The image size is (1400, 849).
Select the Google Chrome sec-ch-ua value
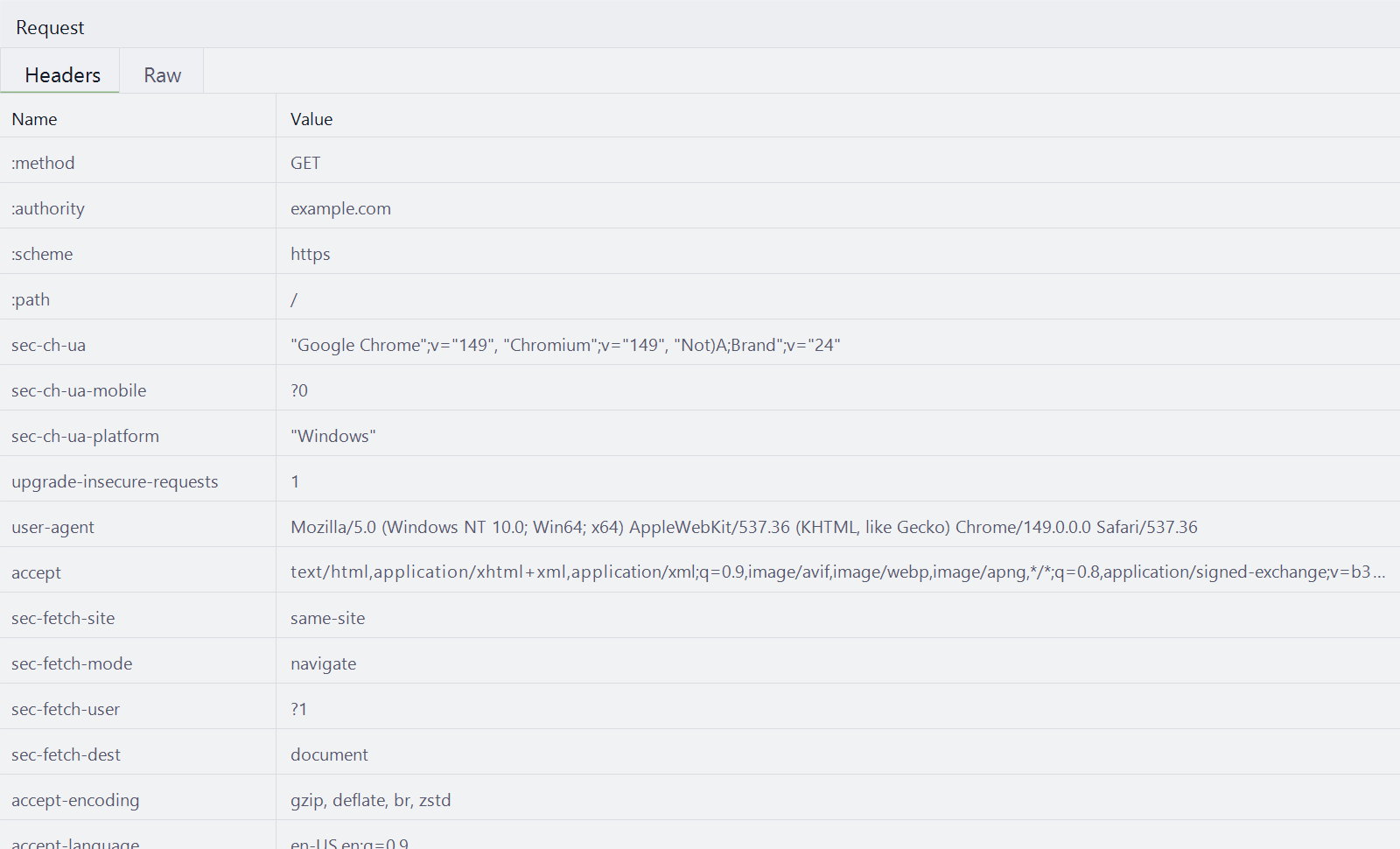point(565,345)
